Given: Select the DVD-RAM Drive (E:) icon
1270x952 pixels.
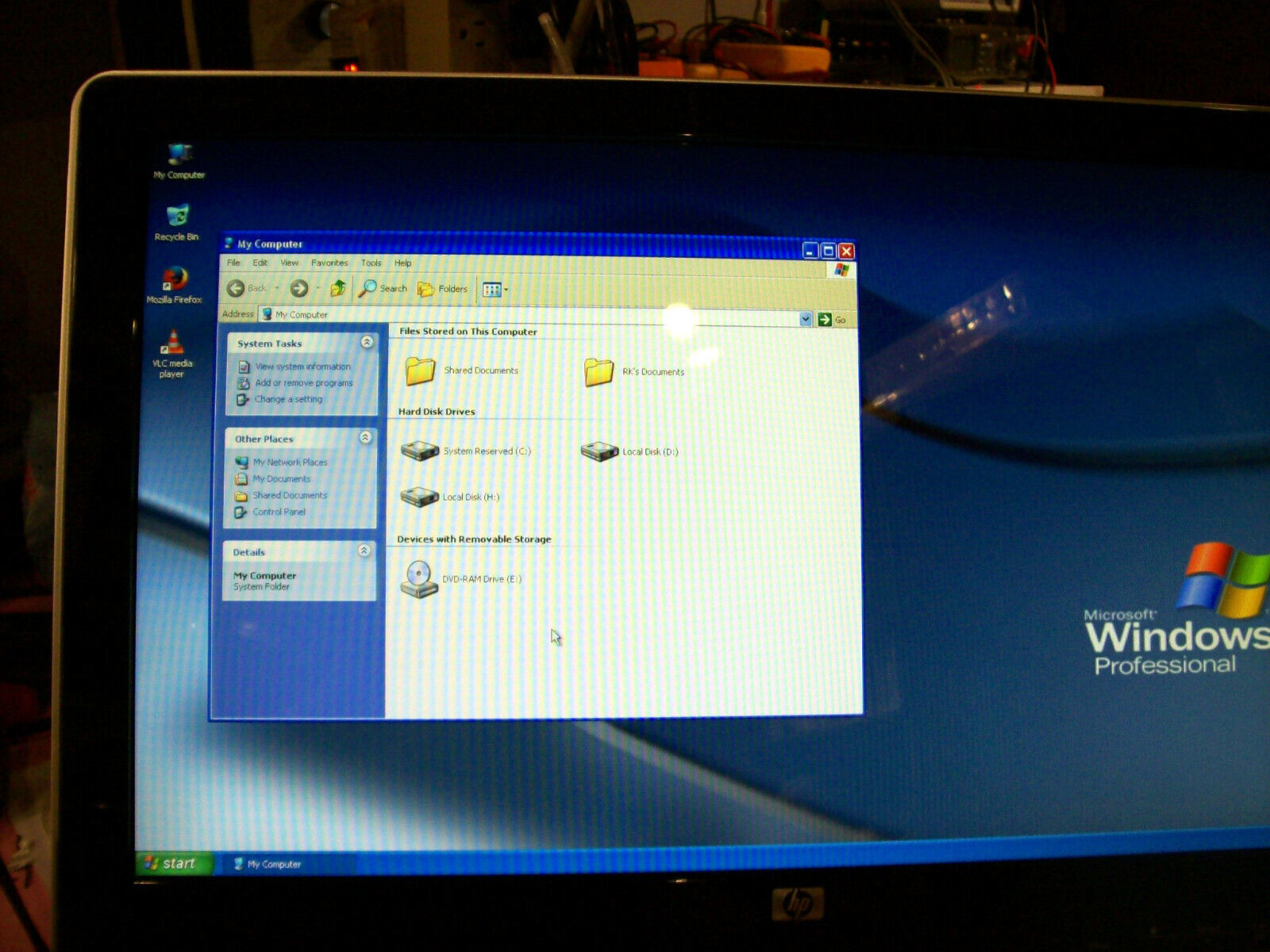Looking at the screenshot, I should [418, 579].
